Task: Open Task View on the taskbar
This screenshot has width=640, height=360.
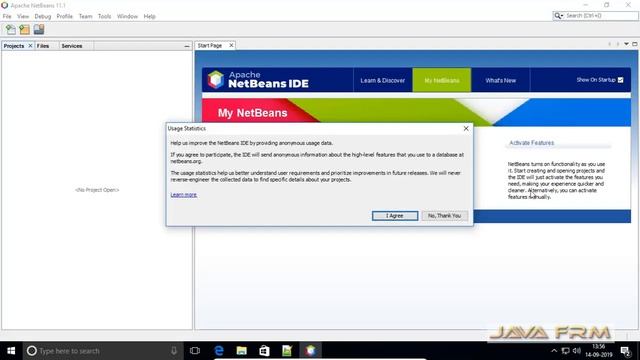Action: 195,351
